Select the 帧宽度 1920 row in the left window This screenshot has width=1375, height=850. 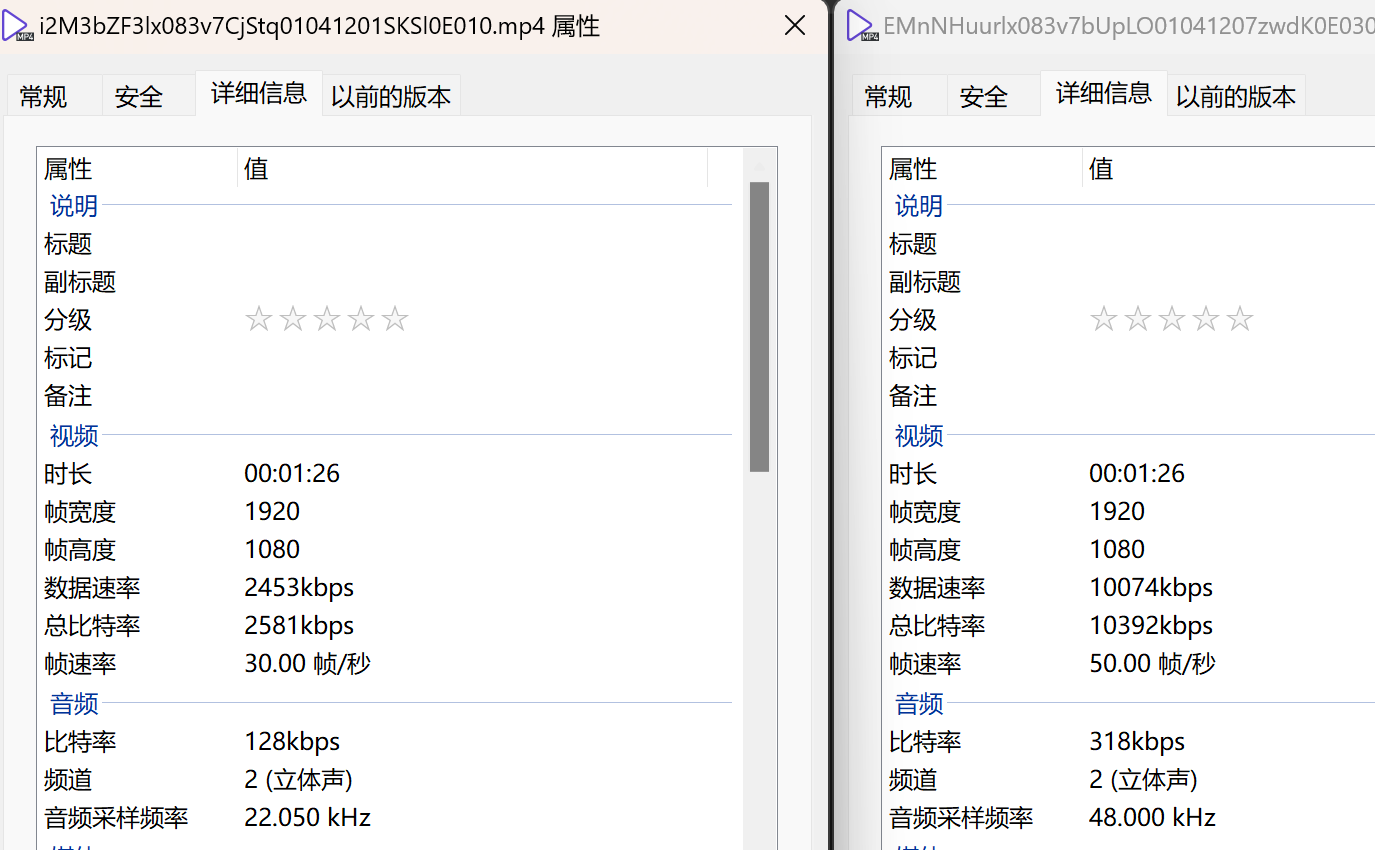(x=390, y=511)
